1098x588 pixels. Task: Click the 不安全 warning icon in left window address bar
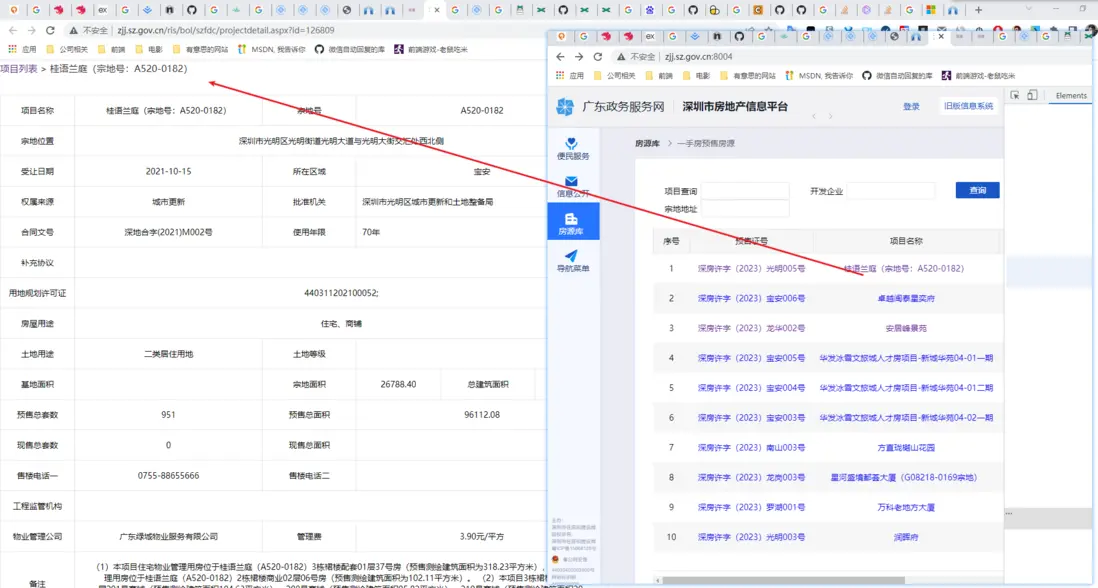pyautogui.click(x=73, y=31)
